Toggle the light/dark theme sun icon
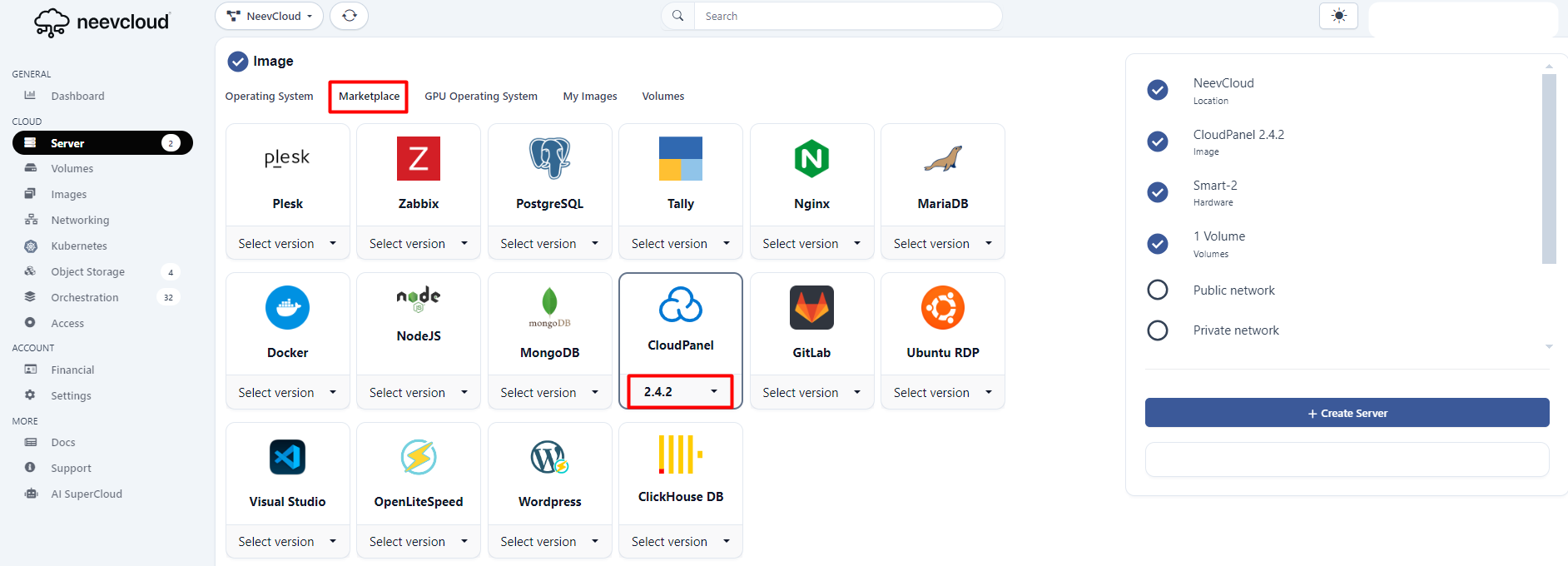 tap(1338, 16)
